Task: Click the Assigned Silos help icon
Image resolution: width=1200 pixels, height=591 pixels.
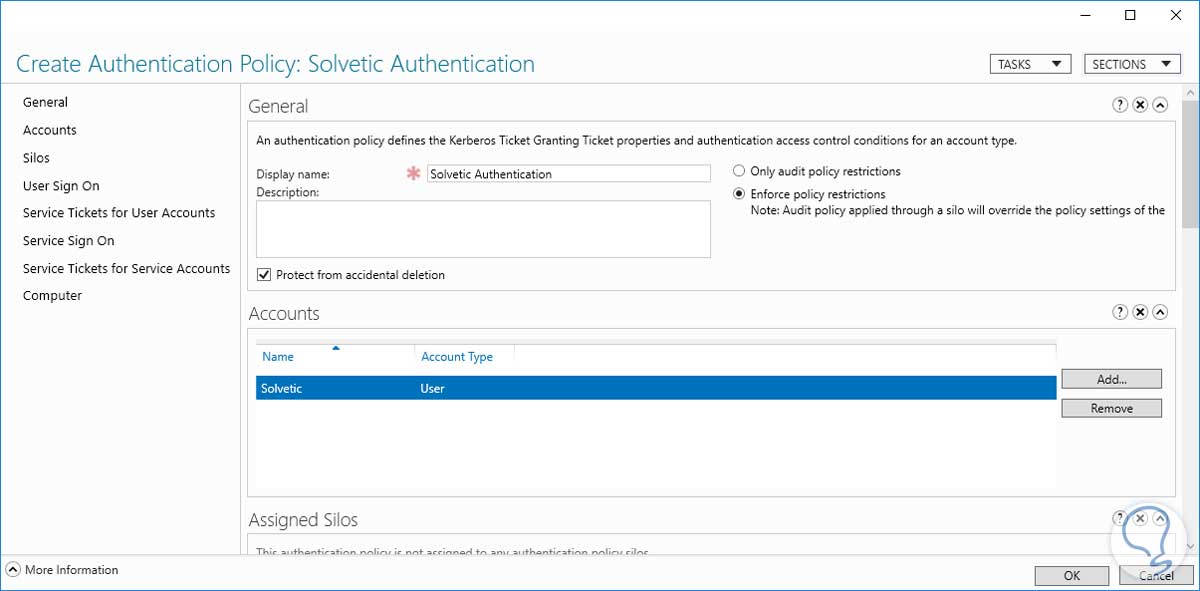Action: point(1120,518)
